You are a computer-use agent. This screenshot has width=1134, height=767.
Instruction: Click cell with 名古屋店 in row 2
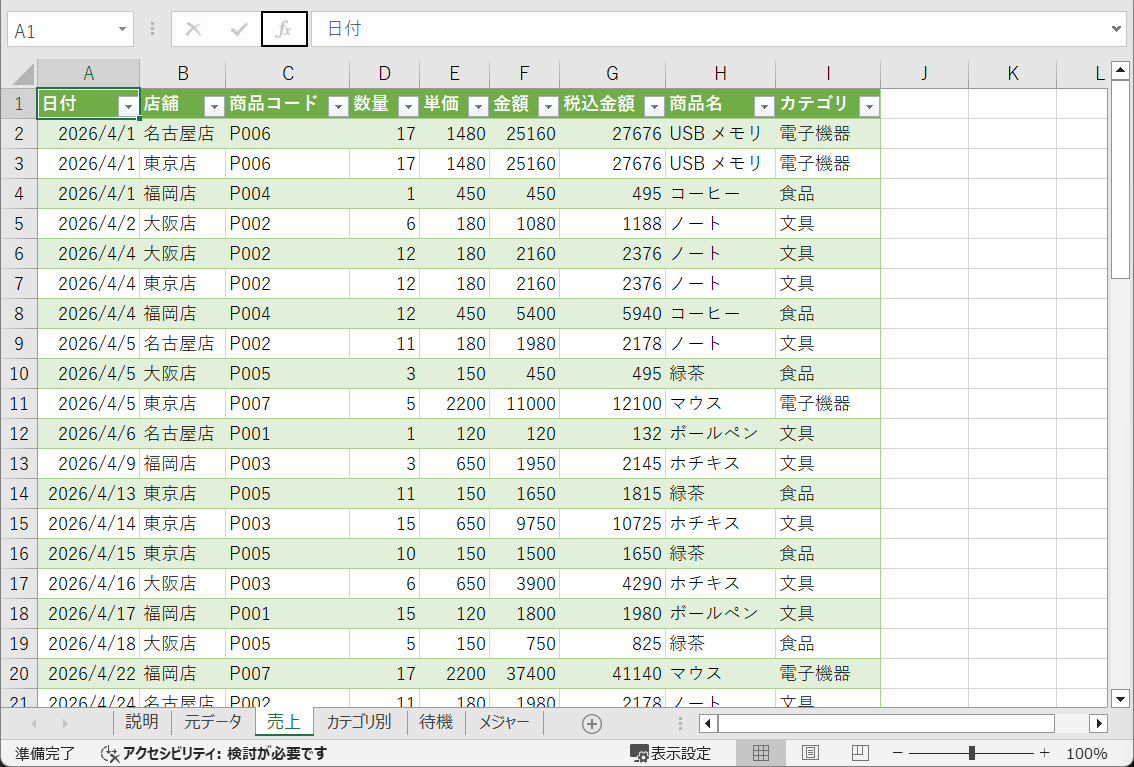(x=182, y=134)
